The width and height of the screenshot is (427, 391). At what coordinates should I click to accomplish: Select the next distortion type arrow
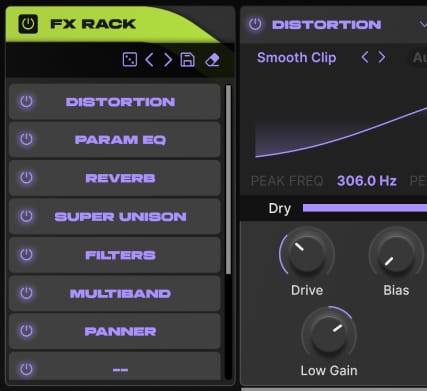(x=382, y=57)
